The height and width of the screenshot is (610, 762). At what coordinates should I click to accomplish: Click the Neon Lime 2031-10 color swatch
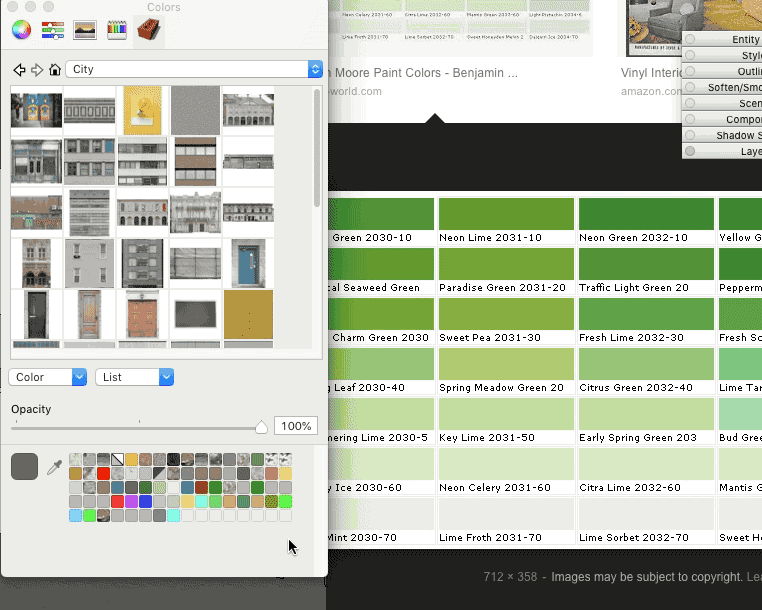[506, 214]
